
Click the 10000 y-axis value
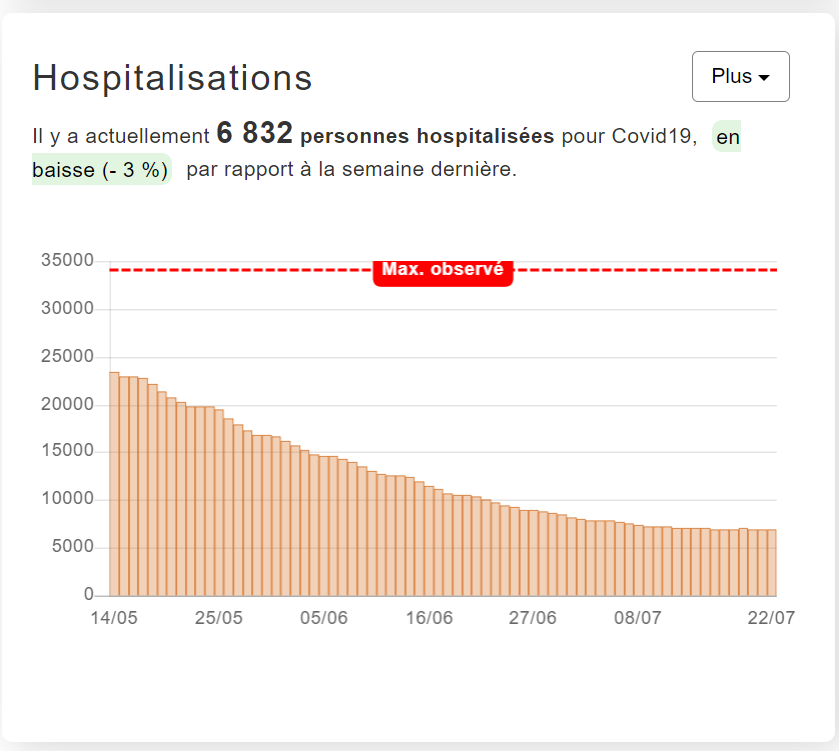pyautogui.click(x=68, y=500)
